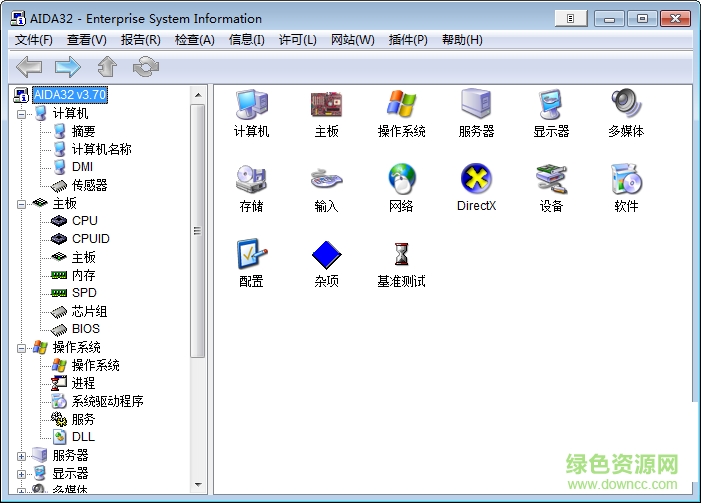Viewport: 701px width, 503px height.
Task: Click the Forward arrow toolbar button
Action: coord(68,67)
